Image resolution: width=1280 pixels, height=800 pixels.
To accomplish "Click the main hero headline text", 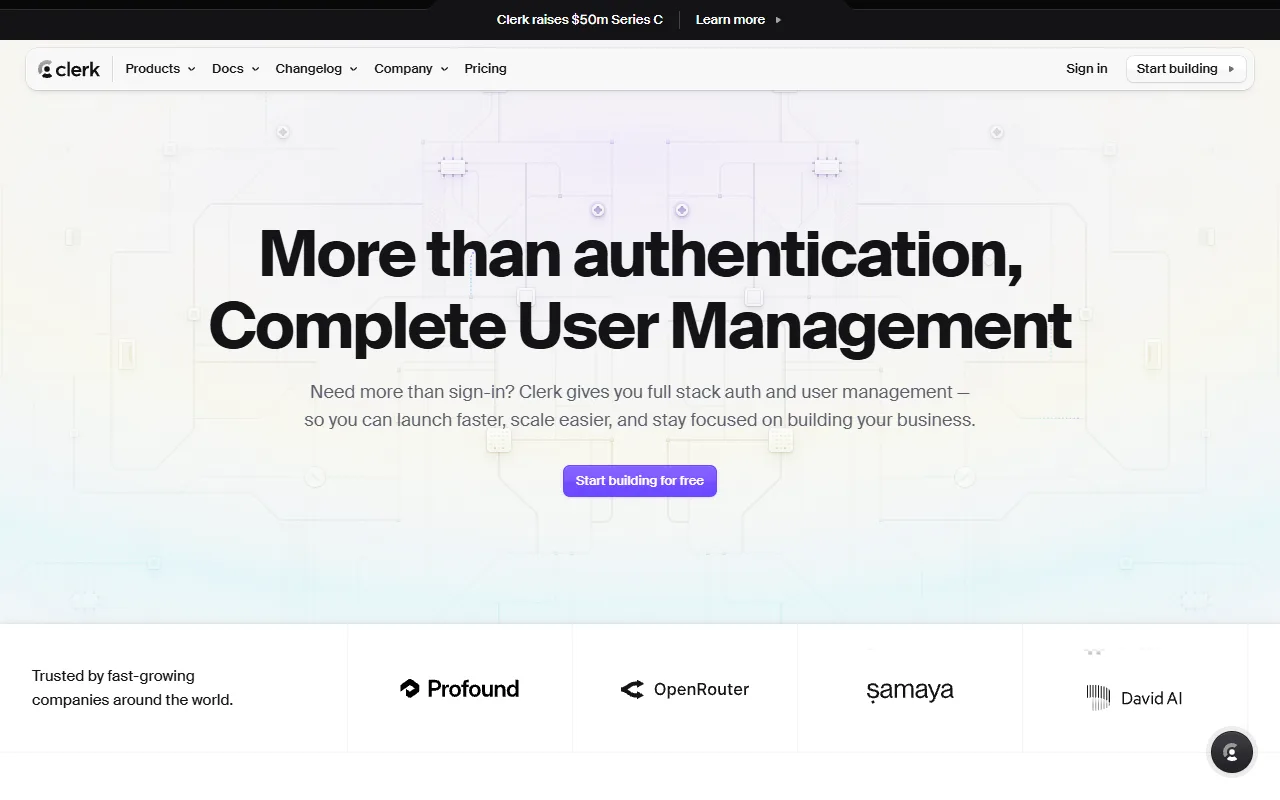I will click(640, 290).
